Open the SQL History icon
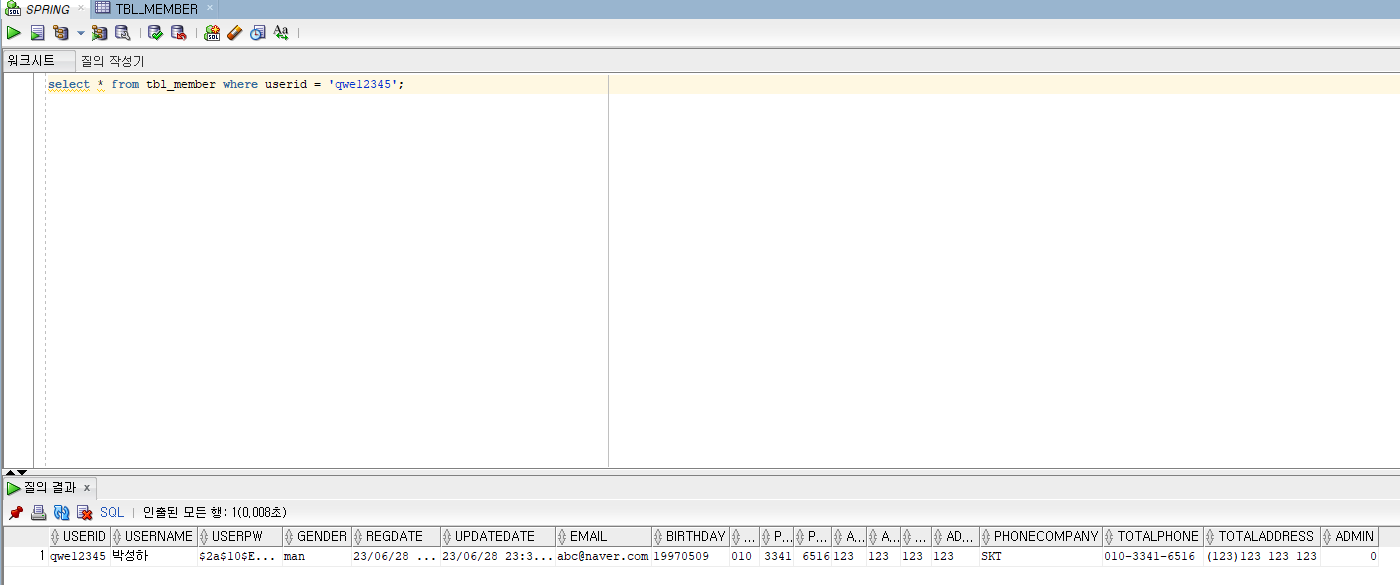Screen dimensions: 1400x585 [x=258, y=33]
